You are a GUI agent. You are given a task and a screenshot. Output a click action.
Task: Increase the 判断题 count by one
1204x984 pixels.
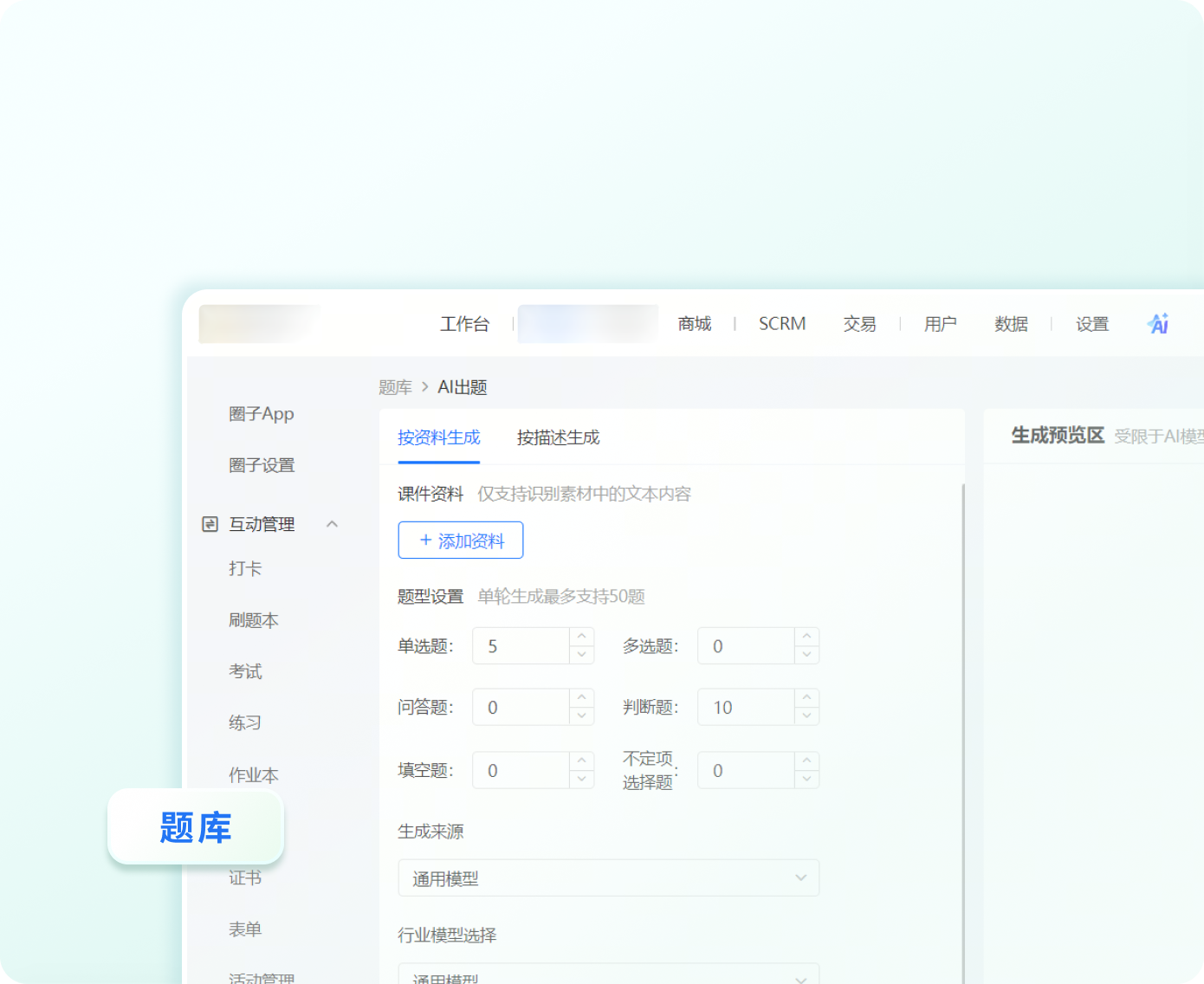point(806,698)
